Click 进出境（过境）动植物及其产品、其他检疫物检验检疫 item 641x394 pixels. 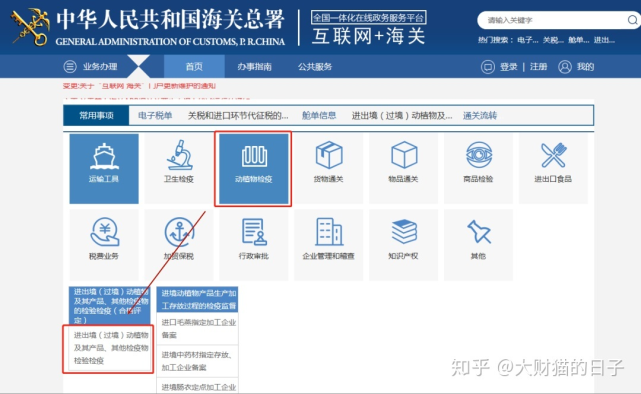coord(110,348)
